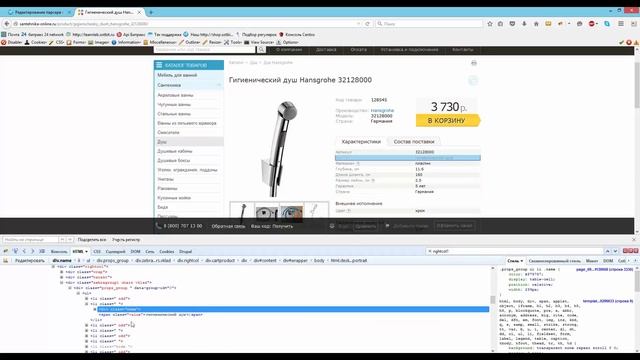Open Контакты in site navigation

(462, 49)
